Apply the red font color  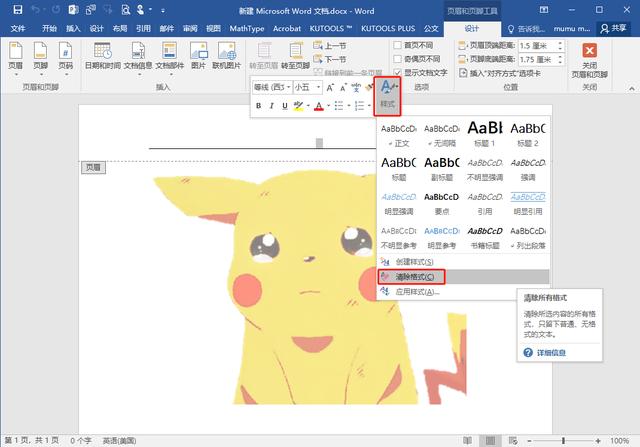click(x=319, y=106)
